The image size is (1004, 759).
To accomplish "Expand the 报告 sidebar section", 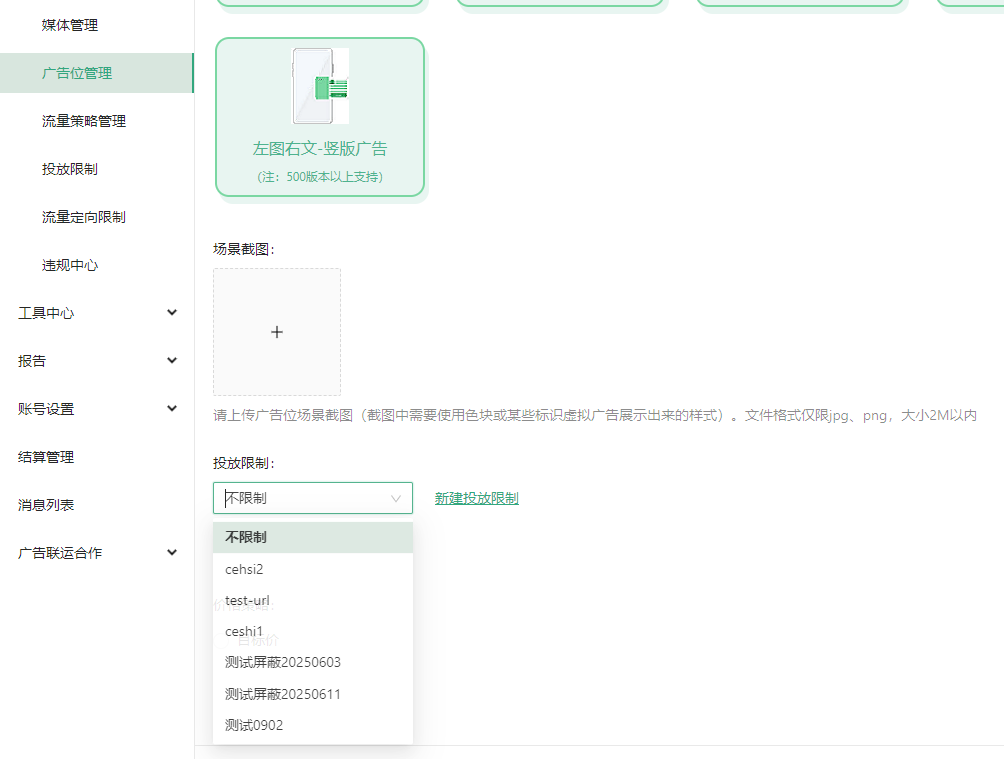I will (x=35, y=361).
